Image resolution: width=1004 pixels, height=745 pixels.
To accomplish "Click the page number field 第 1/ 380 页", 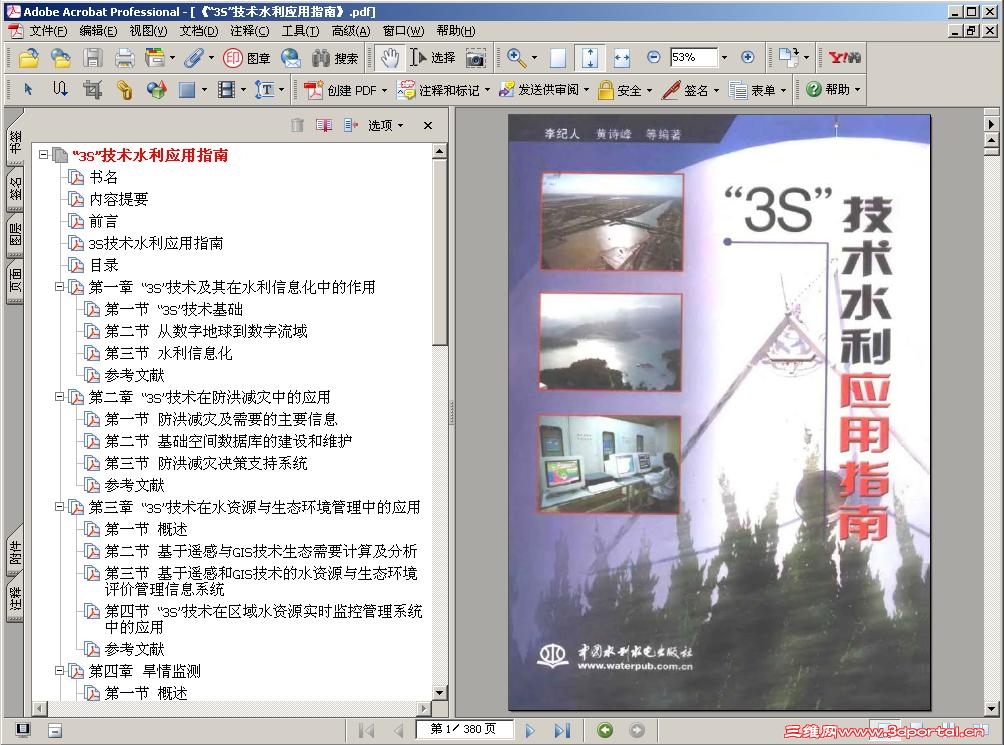I will [x=464, y=729].
